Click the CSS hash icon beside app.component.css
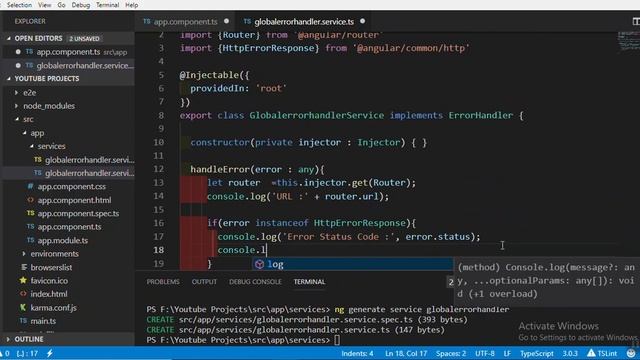Viewport: 640px width, 360px height. coord(30,186)
